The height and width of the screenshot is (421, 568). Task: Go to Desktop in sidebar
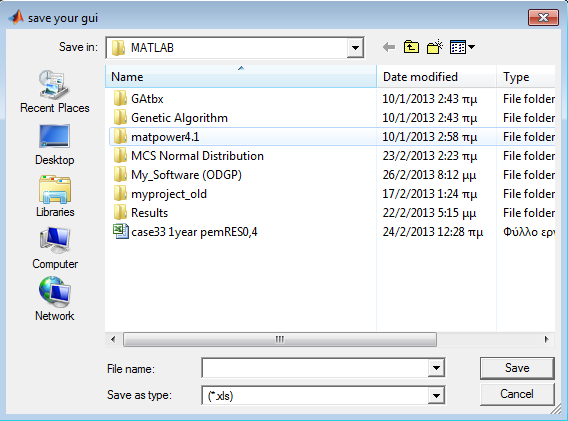pyautogui.click(x=54, y=145)
